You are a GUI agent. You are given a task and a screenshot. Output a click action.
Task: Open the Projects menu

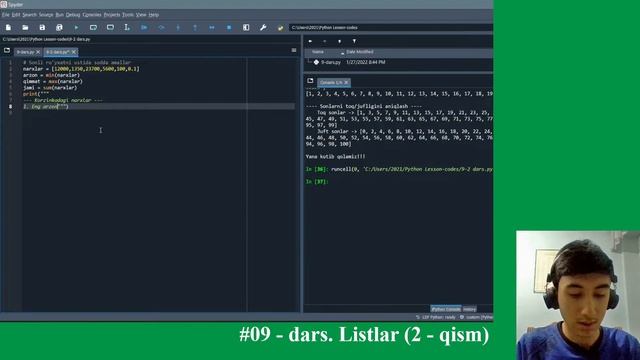point(112,15)
